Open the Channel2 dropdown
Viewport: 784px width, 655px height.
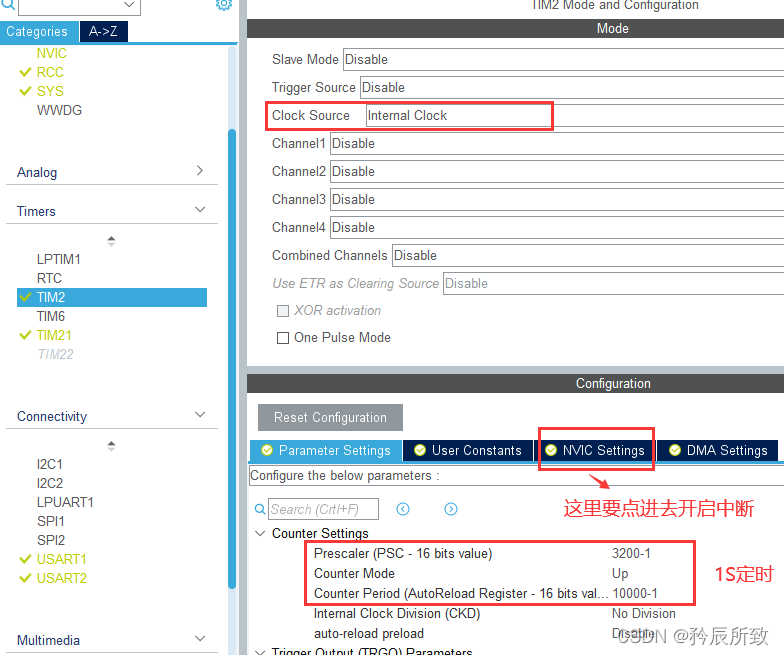coord(556,172)
